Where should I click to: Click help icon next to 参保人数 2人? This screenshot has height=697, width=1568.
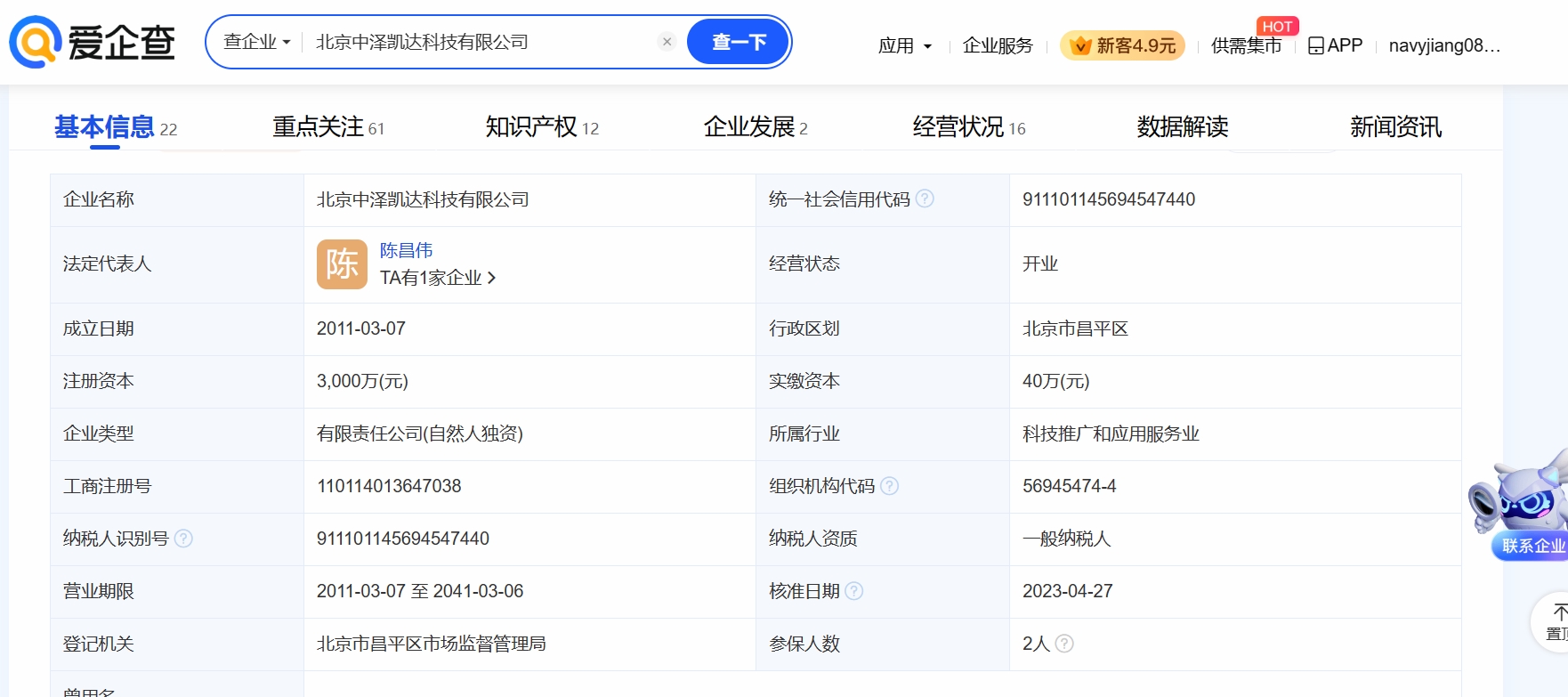click(x=1064, y=644)
